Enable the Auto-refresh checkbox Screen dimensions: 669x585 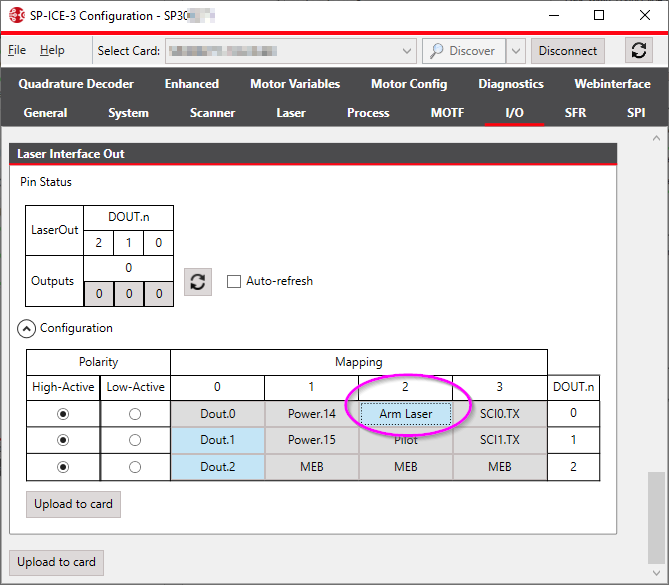pyautogui.click(x=234, y=282)
